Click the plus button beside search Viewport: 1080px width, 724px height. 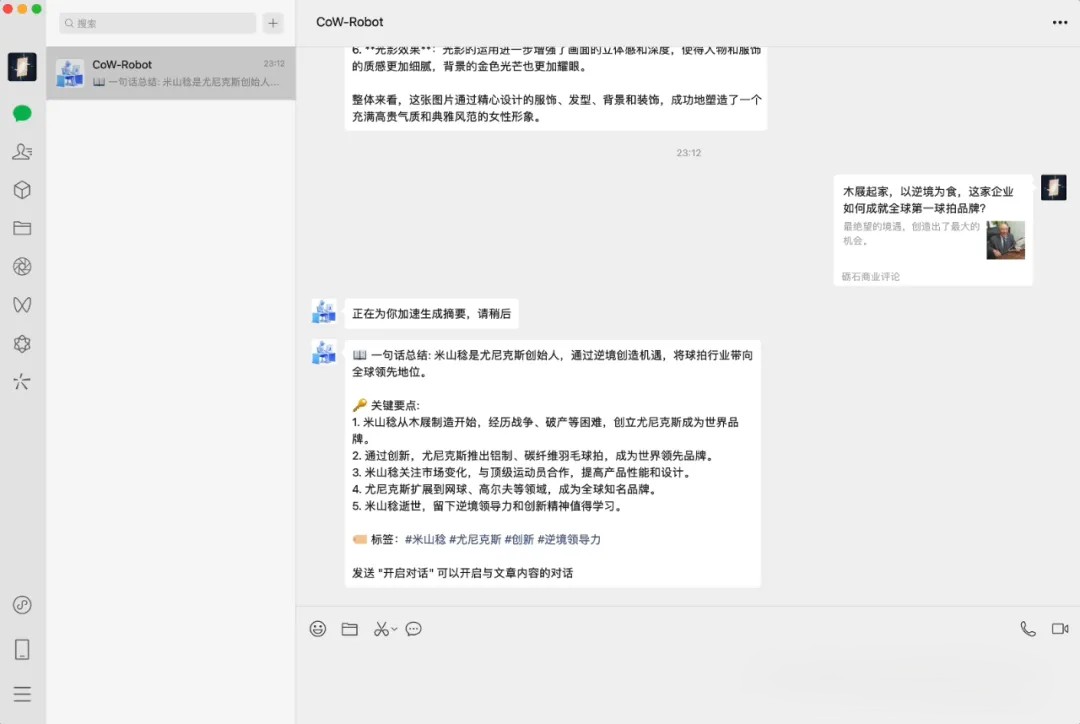(273, 23)
